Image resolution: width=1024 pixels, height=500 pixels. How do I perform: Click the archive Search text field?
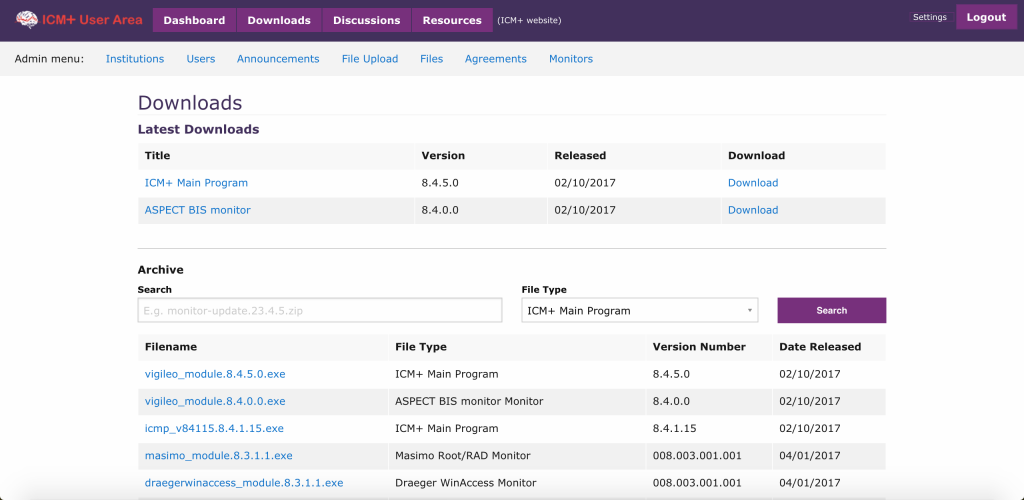tap(320, 311)
